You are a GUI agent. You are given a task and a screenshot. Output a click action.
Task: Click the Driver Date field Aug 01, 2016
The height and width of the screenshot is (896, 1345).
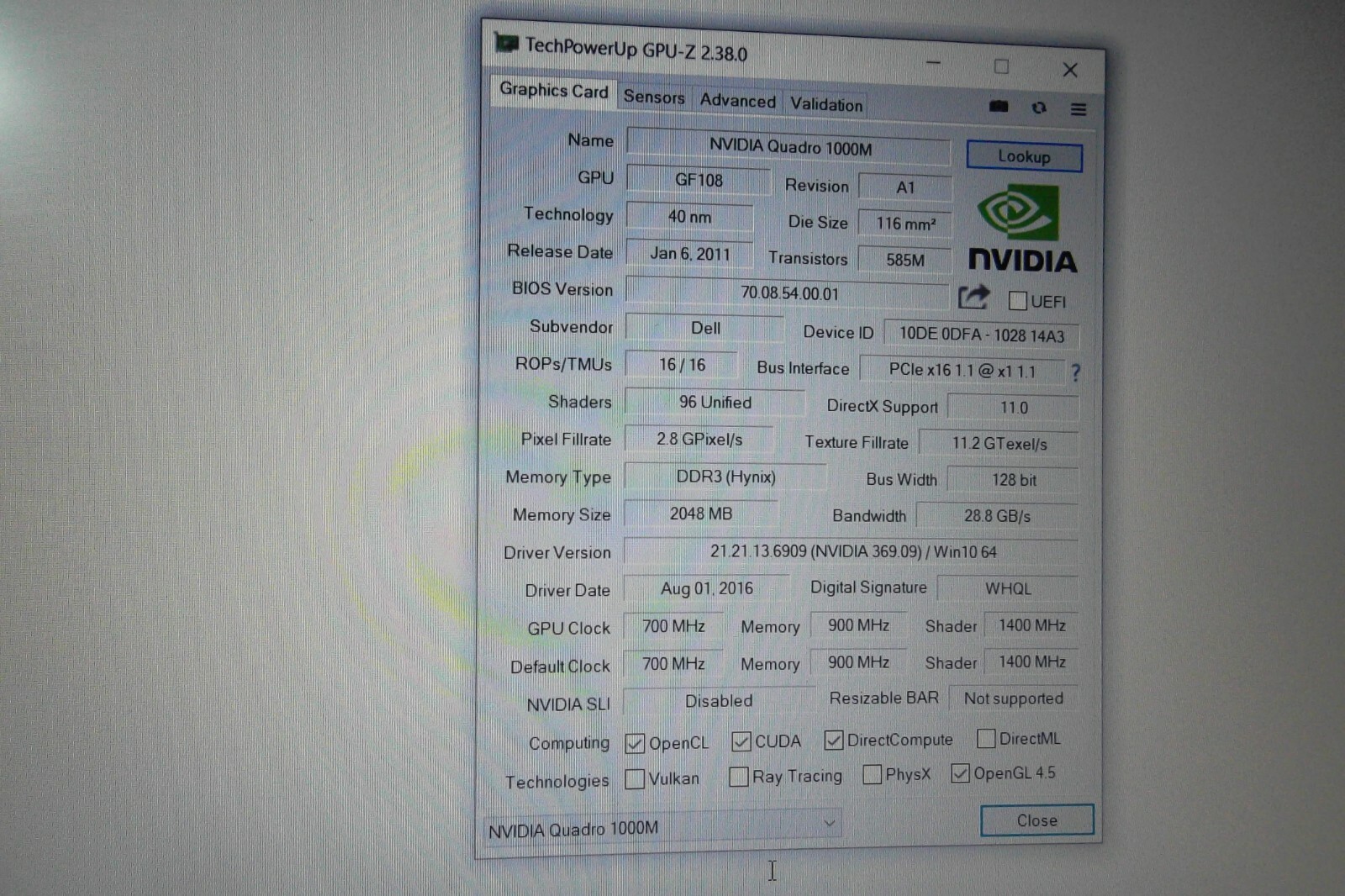tap(706, 588)
